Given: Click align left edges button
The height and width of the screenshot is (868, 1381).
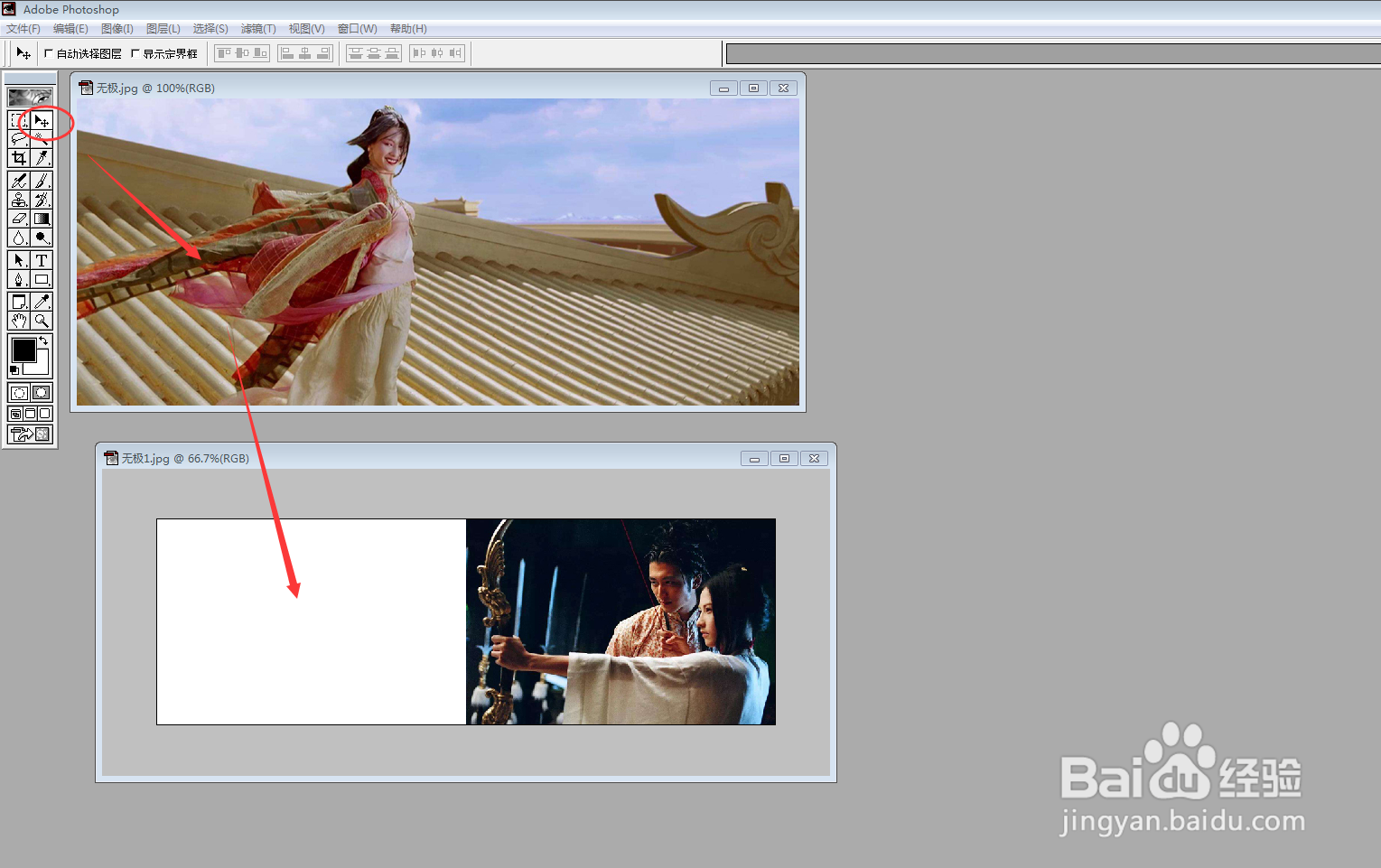Looking at the screenshot, I should 287,53.
